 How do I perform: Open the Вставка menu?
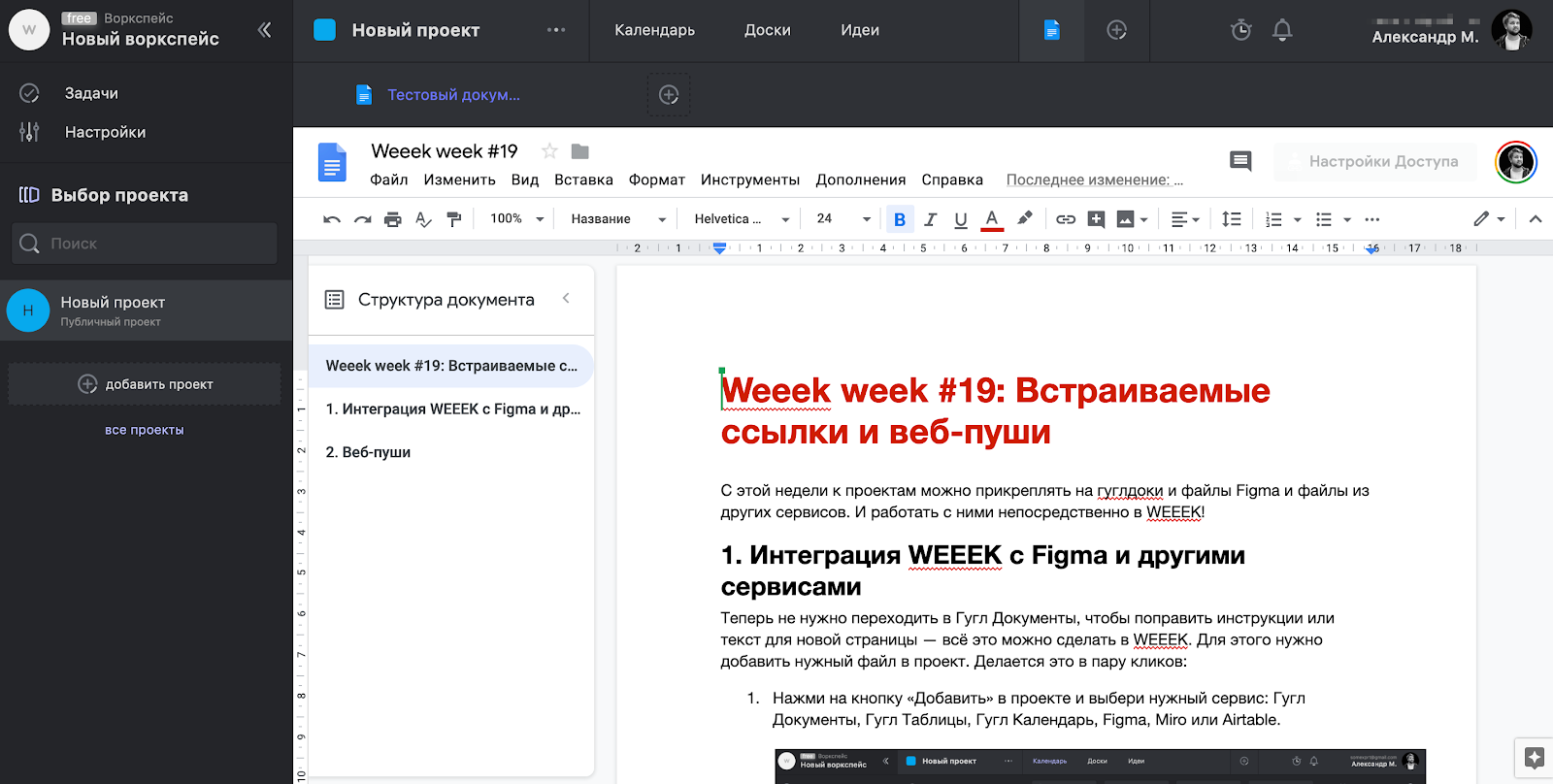pyautogui.click(x=583, y=180)
